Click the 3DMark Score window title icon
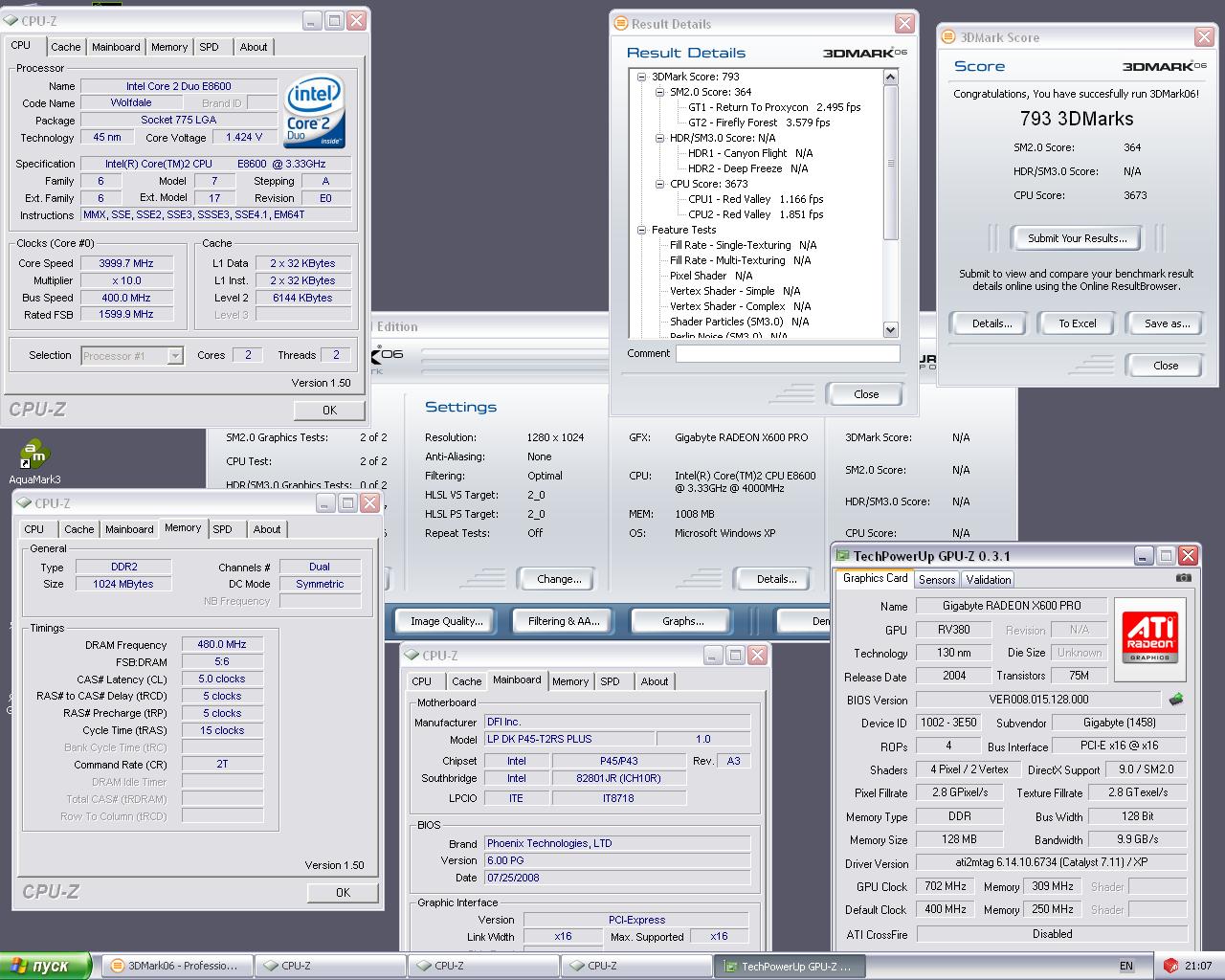Screen dimensions: 1225x980 coord(948,37)
